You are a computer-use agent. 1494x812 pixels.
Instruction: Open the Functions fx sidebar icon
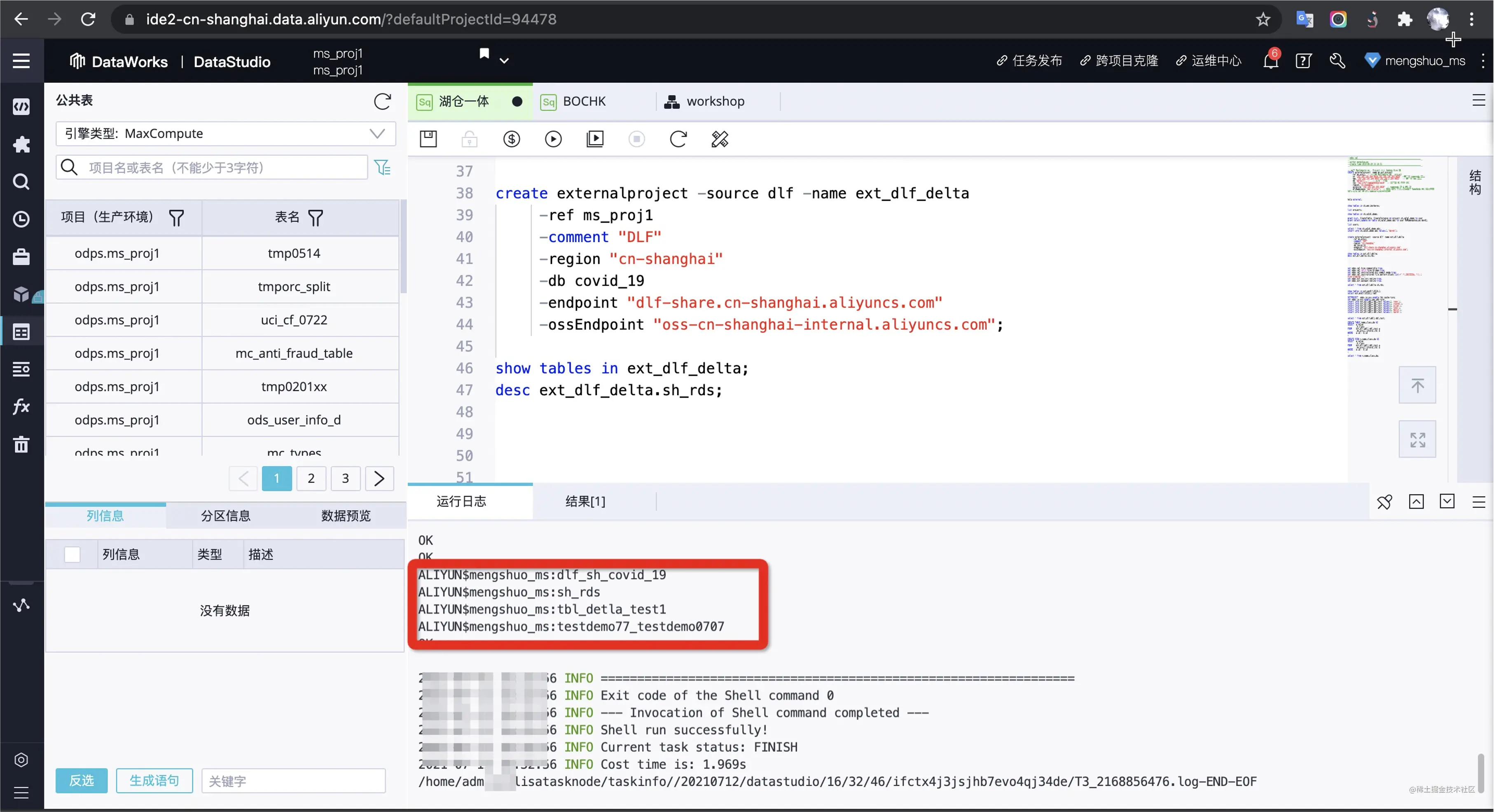(21, 407)
